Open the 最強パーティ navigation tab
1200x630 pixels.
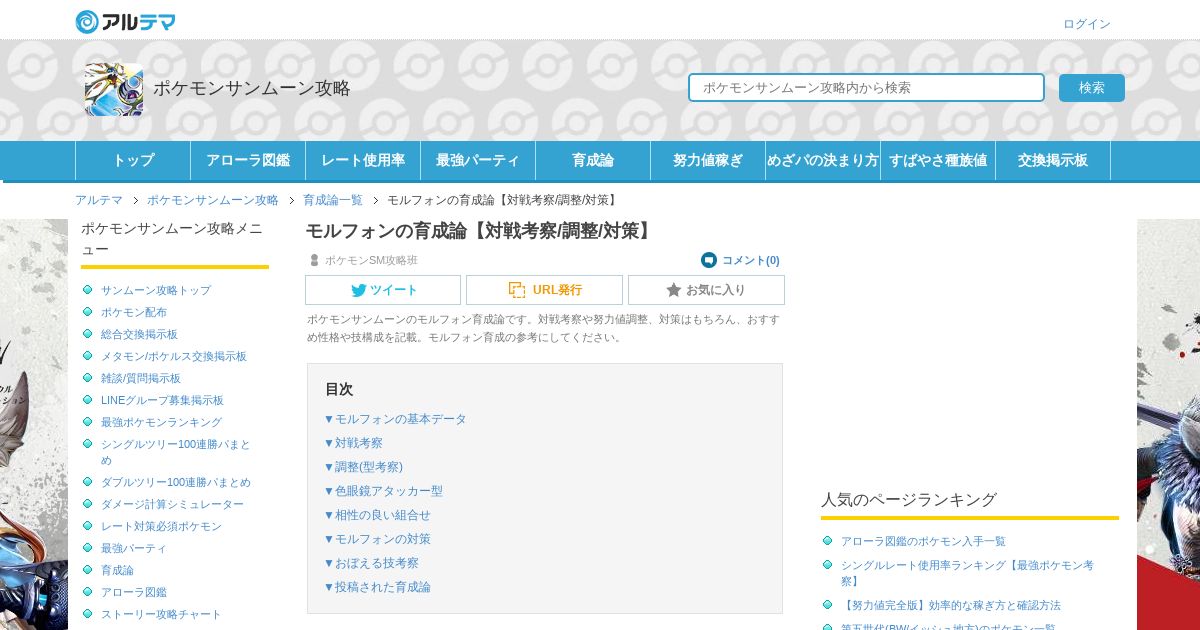click(x=478, y=160)
